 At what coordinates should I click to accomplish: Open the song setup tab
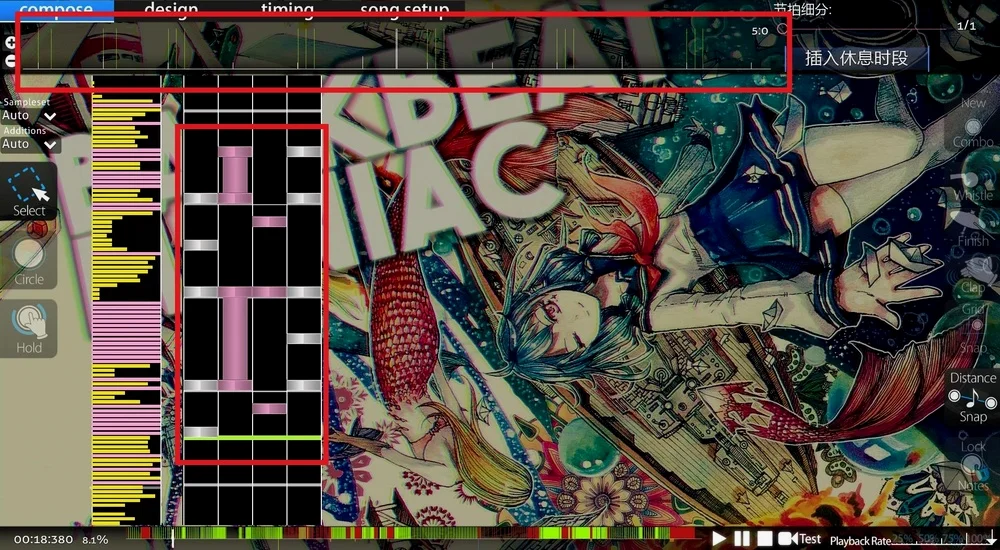[404, 10]
